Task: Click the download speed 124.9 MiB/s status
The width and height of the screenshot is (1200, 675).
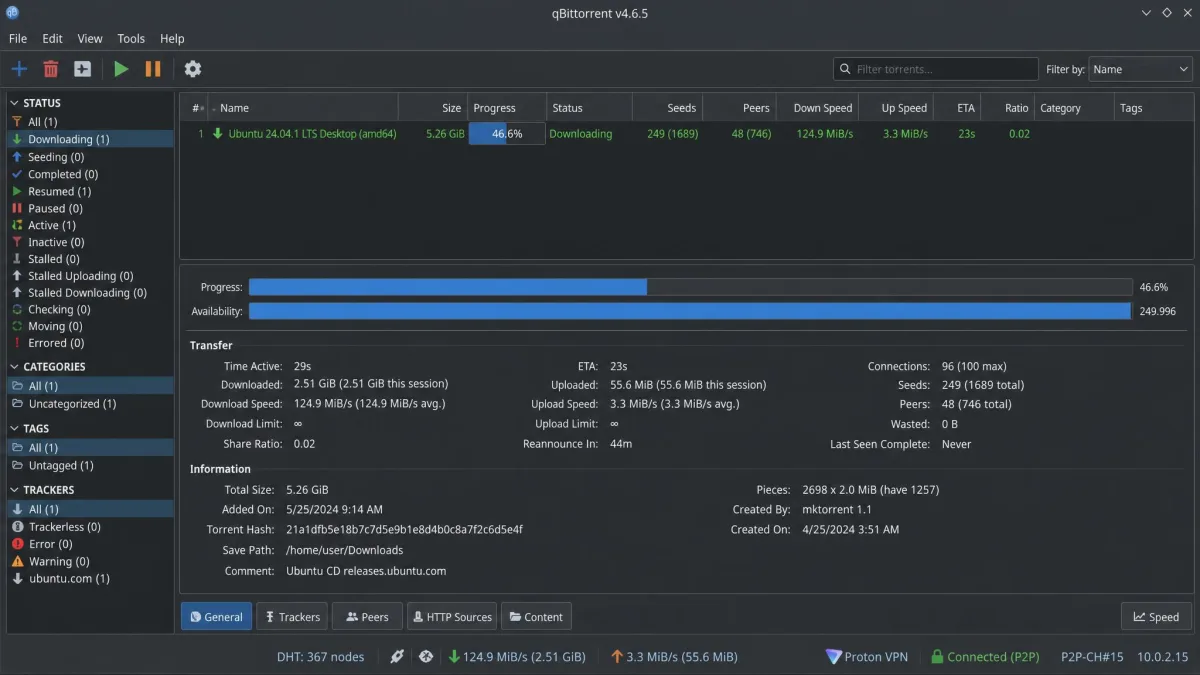Action: tap(517, 657)
